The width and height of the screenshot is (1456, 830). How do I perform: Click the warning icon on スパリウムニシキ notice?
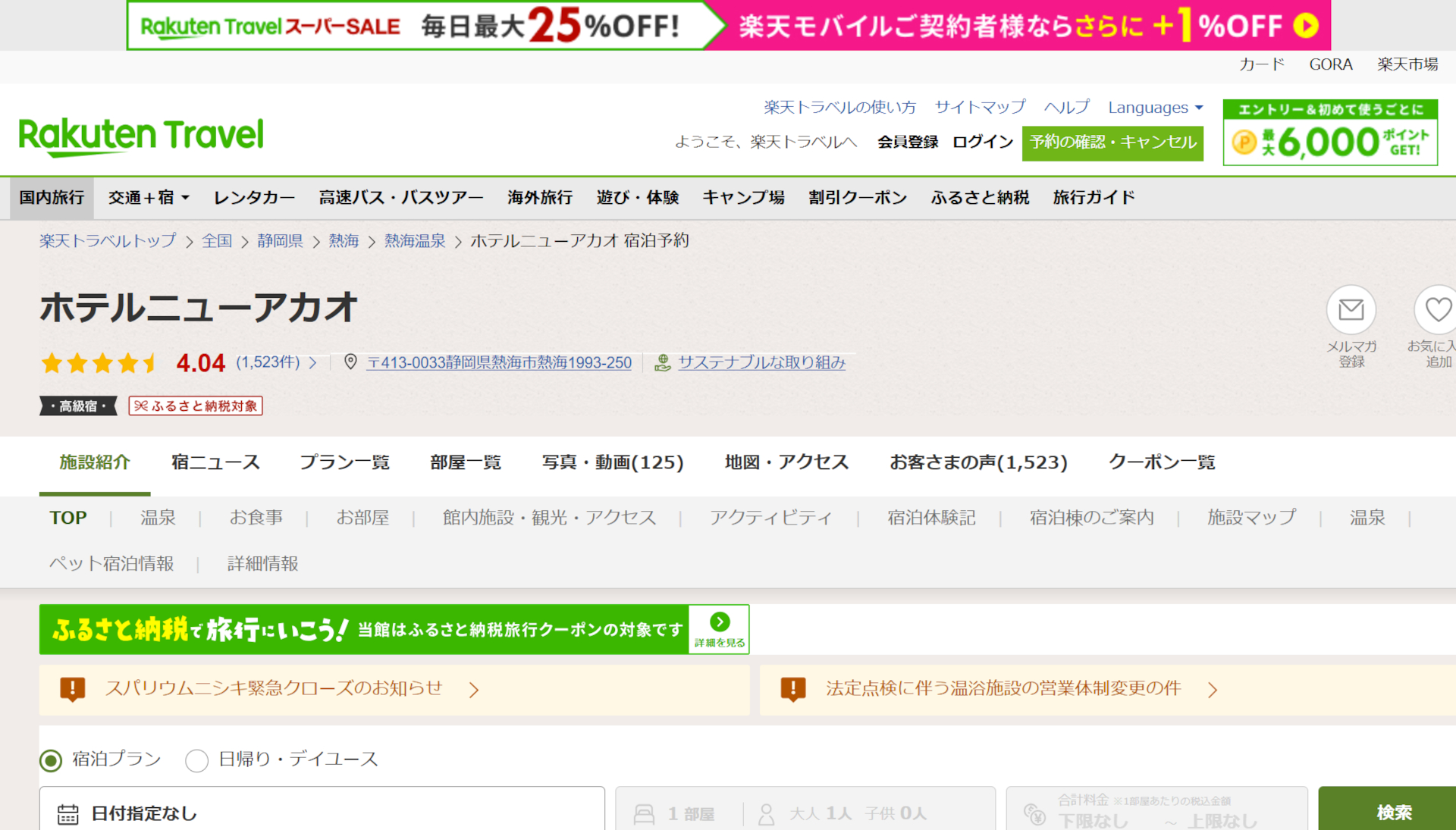[72, 689]
